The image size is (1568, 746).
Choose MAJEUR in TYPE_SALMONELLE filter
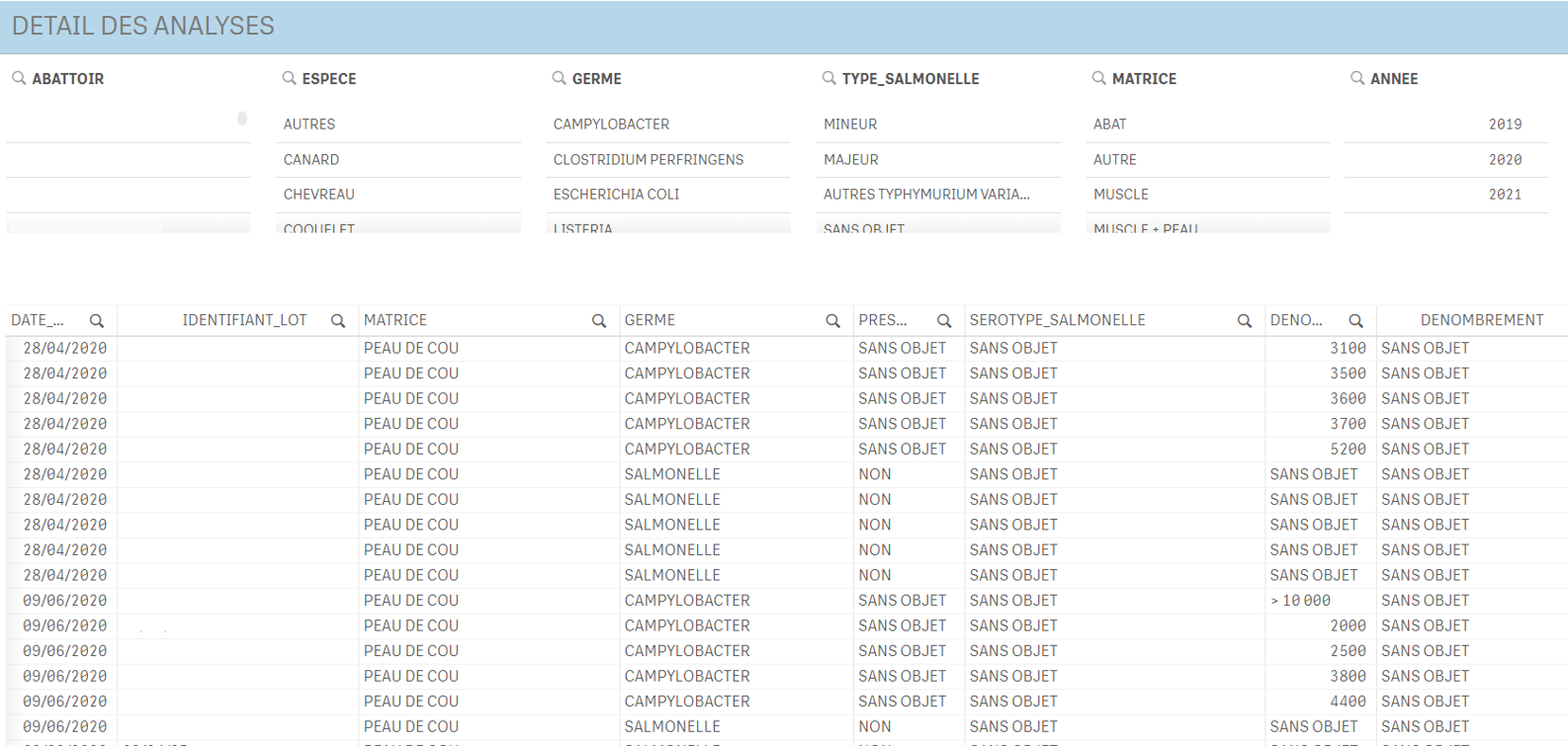tap(850, 159)
